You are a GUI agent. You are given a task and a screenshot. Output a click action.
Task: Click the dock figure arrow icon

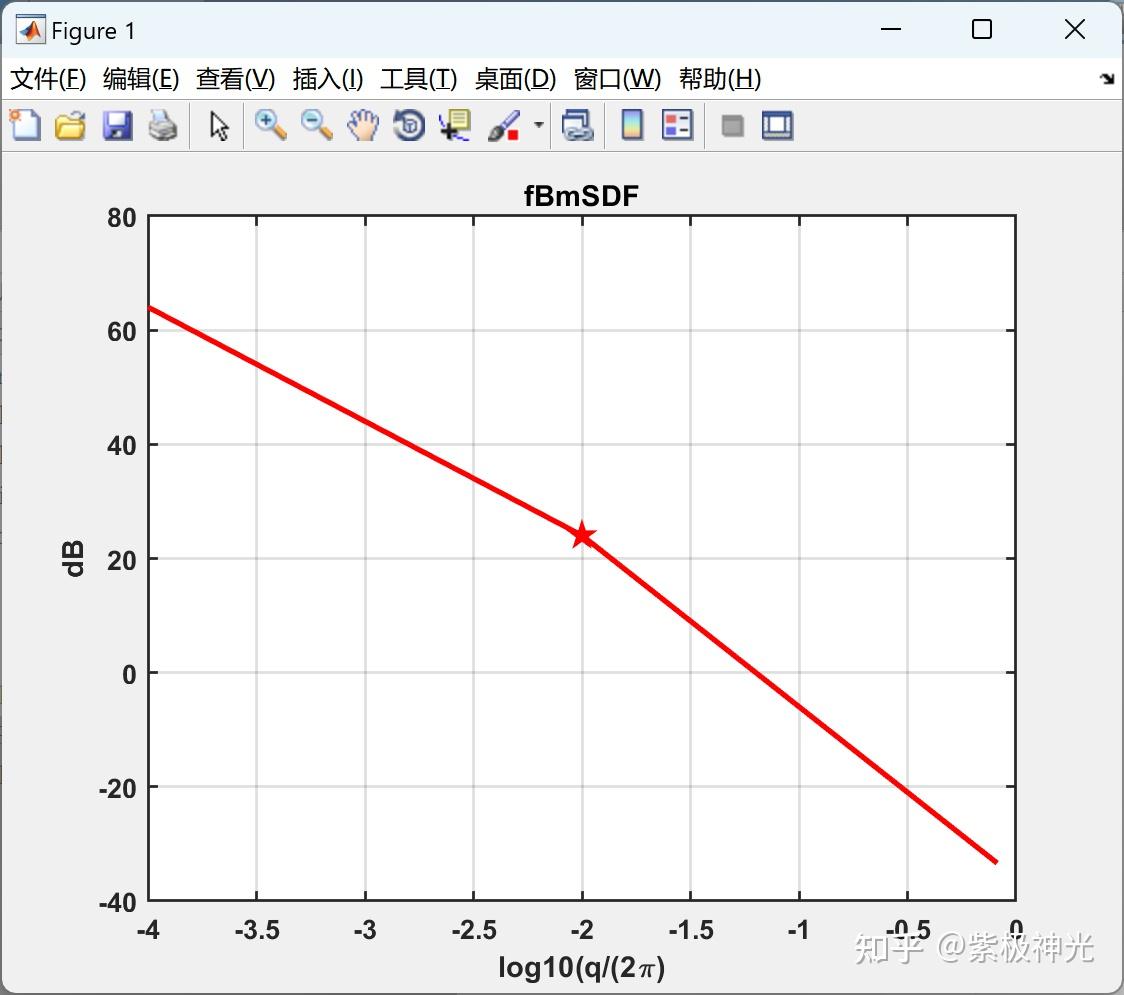point(1107,79)
